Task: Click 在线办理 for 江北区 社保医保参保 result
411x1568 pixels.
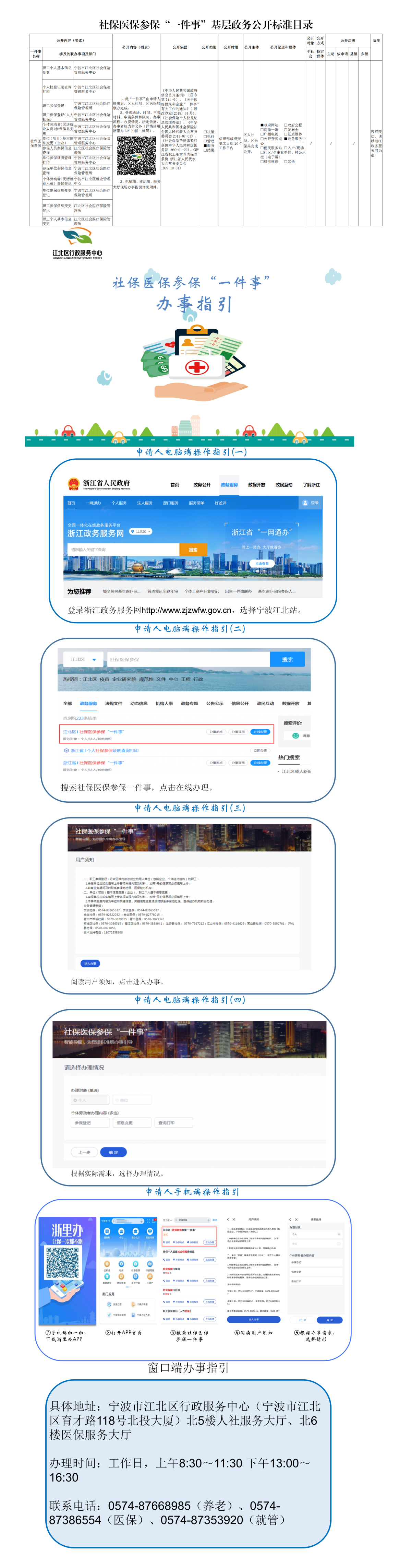Action: tap(260, 732)
